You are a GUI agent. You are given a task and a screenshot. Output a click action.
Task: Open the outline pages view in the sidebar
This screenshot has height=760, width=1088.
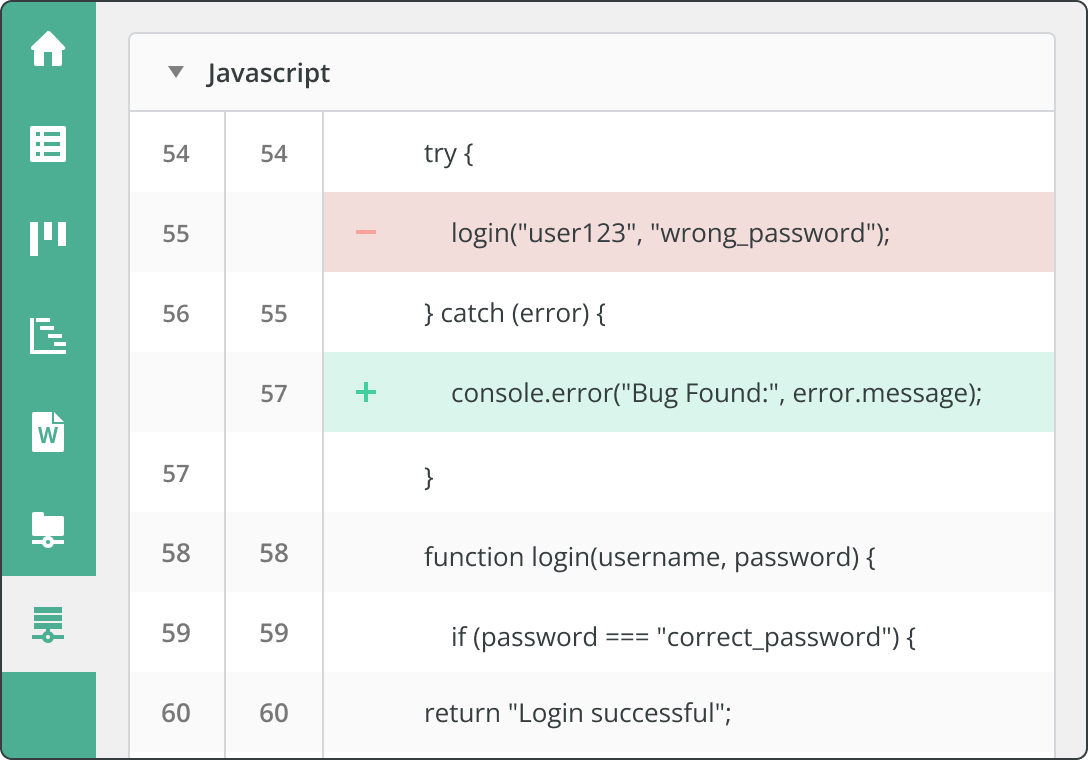click(x=48, y=336)
